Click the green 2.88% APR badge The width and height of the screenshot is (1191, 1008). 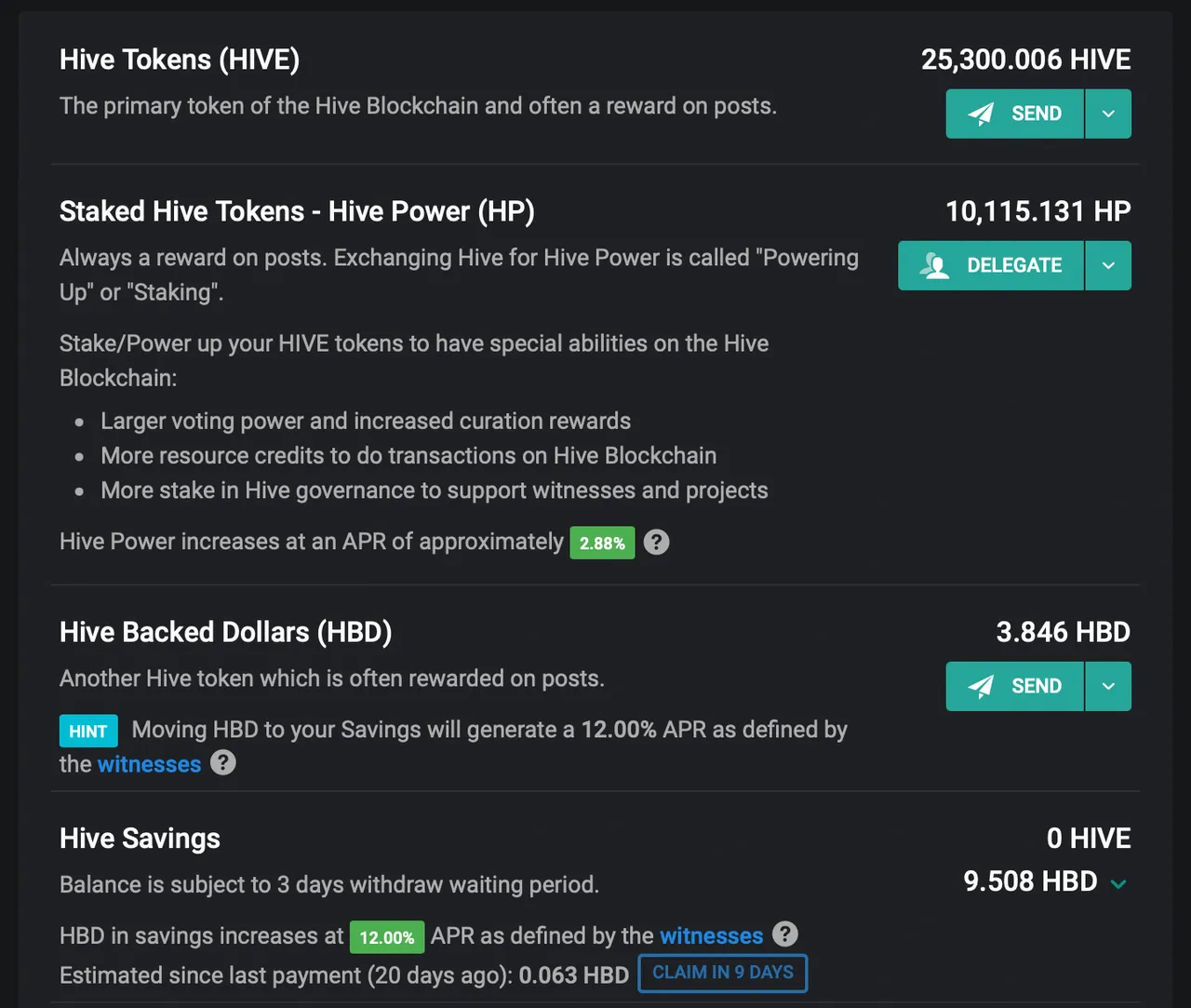click(x=602, y=543)
